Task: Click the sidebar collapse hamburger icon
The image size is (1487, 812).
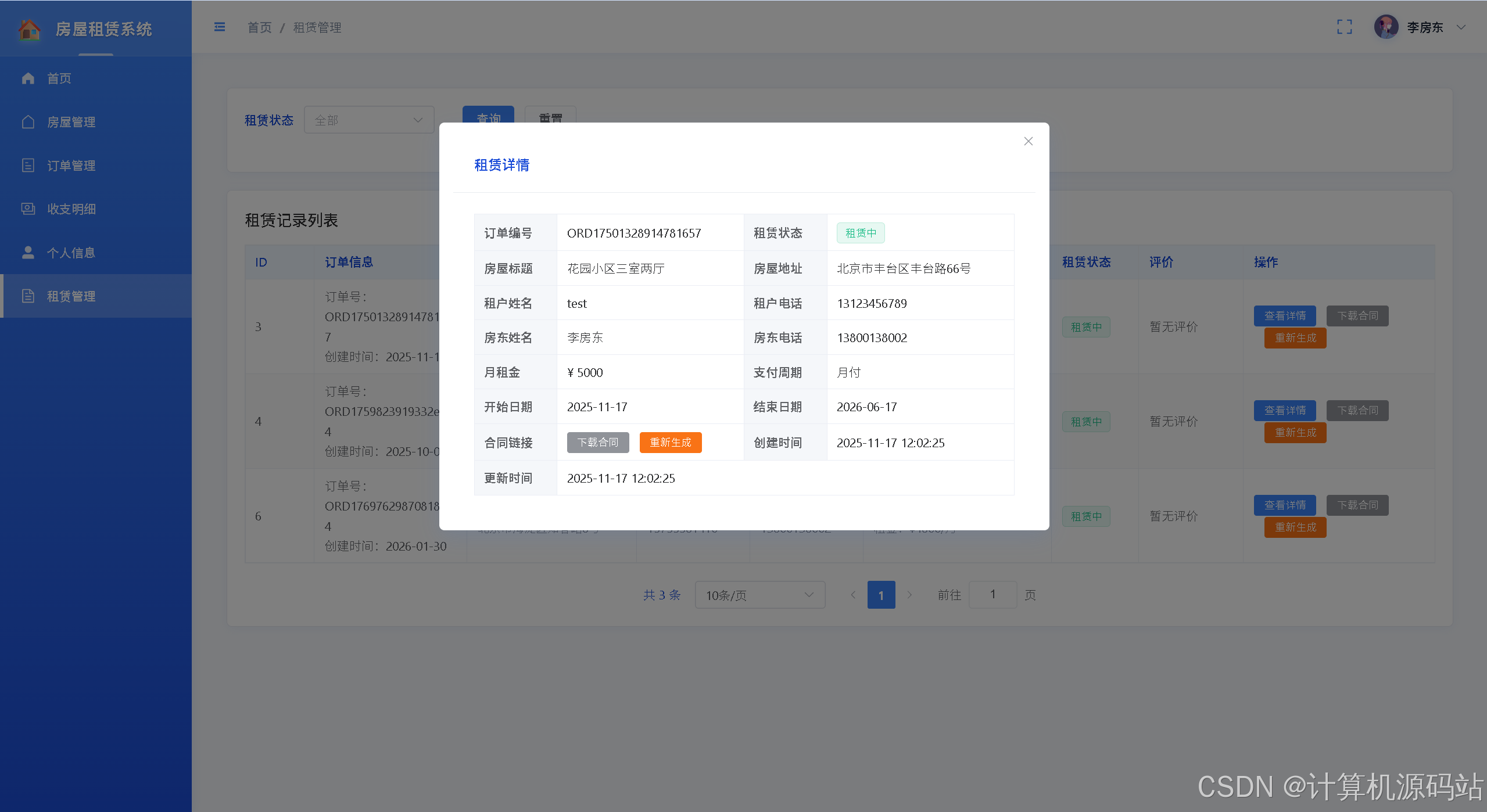Action: (x=220, y=27)
